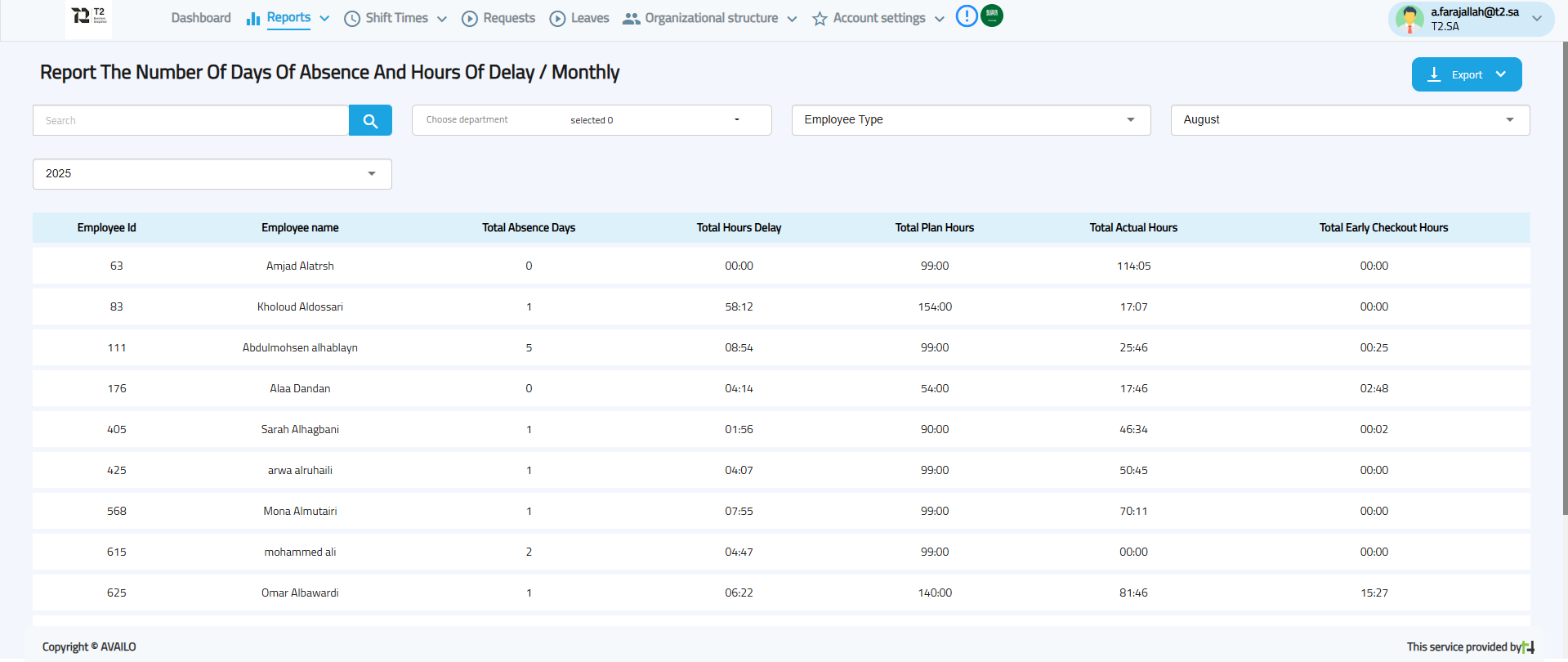Expand the Reports menu chevron

tap(324, 19)
